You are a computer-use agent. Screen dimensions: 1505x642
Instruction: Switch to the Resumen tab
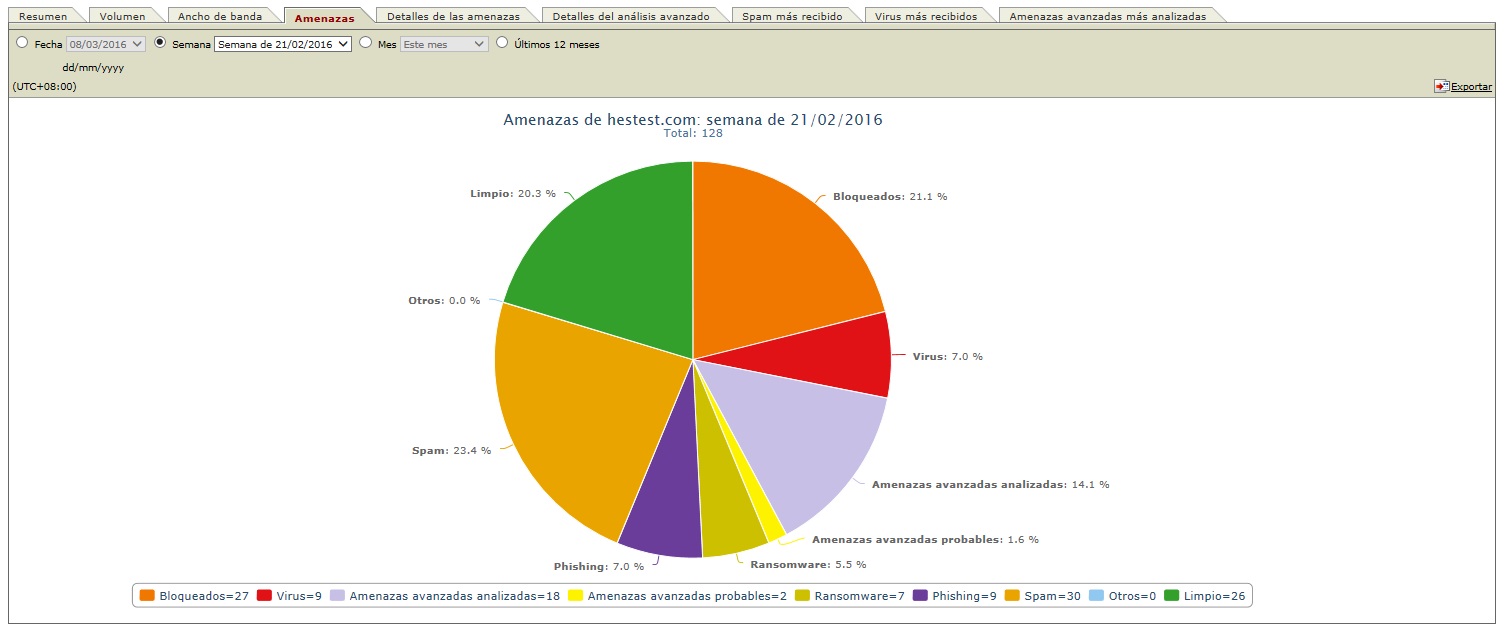pos(43,16)
